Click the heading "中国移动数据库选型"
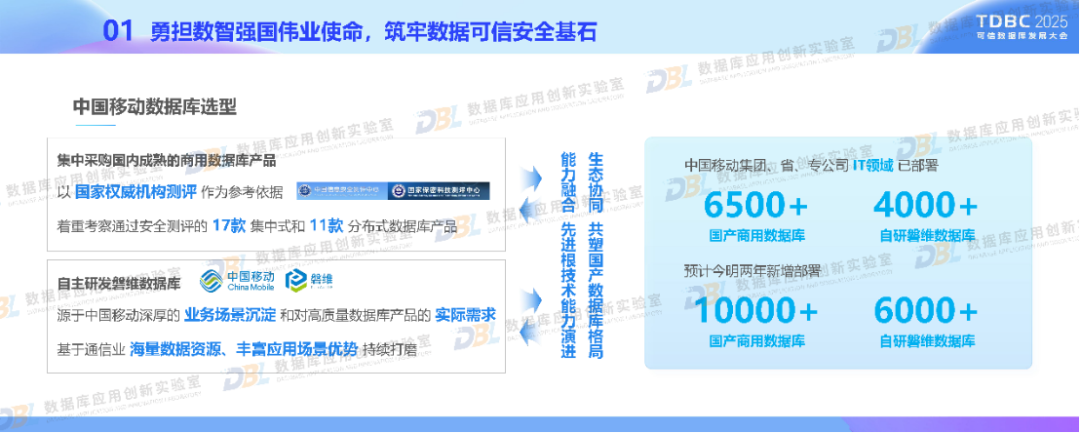Image resolution: width=1080 pixels, height=433 pixels. [155, 107]
